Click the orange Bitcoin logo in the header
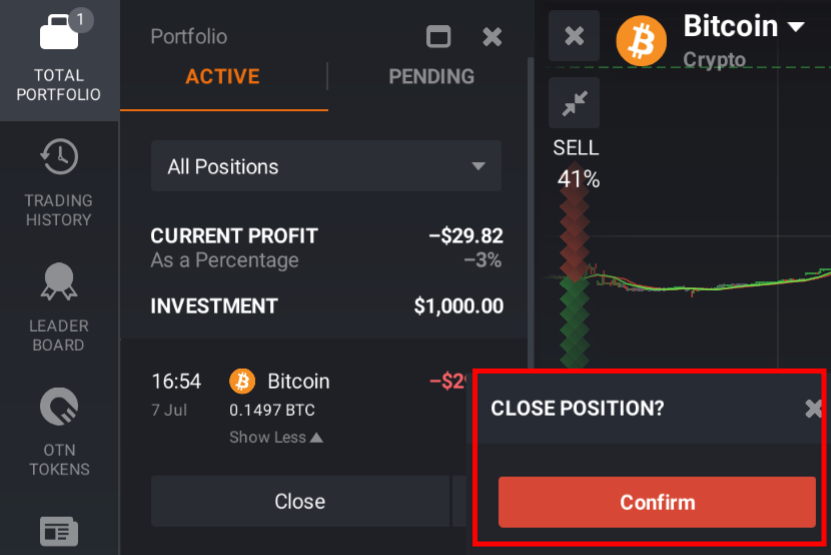Screen dimensions: 831x555 [641, 41]
